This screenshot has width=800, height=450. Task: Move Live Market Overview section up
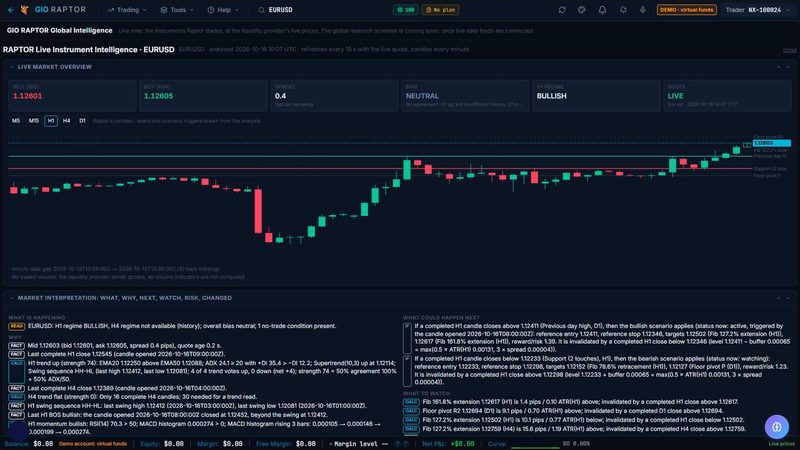[779, 67]
